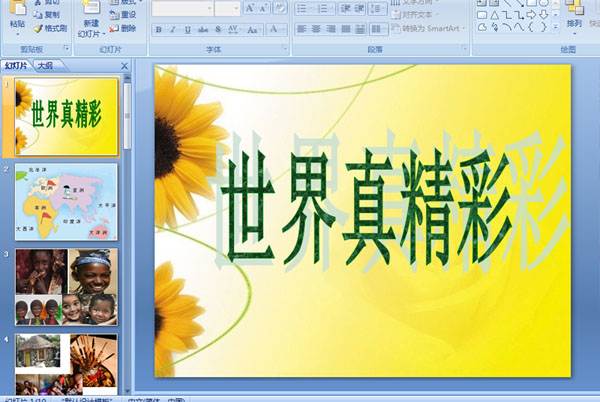Select the elbow connector shape
Screen dimensions: 600x402
click(x=507, y=15)
